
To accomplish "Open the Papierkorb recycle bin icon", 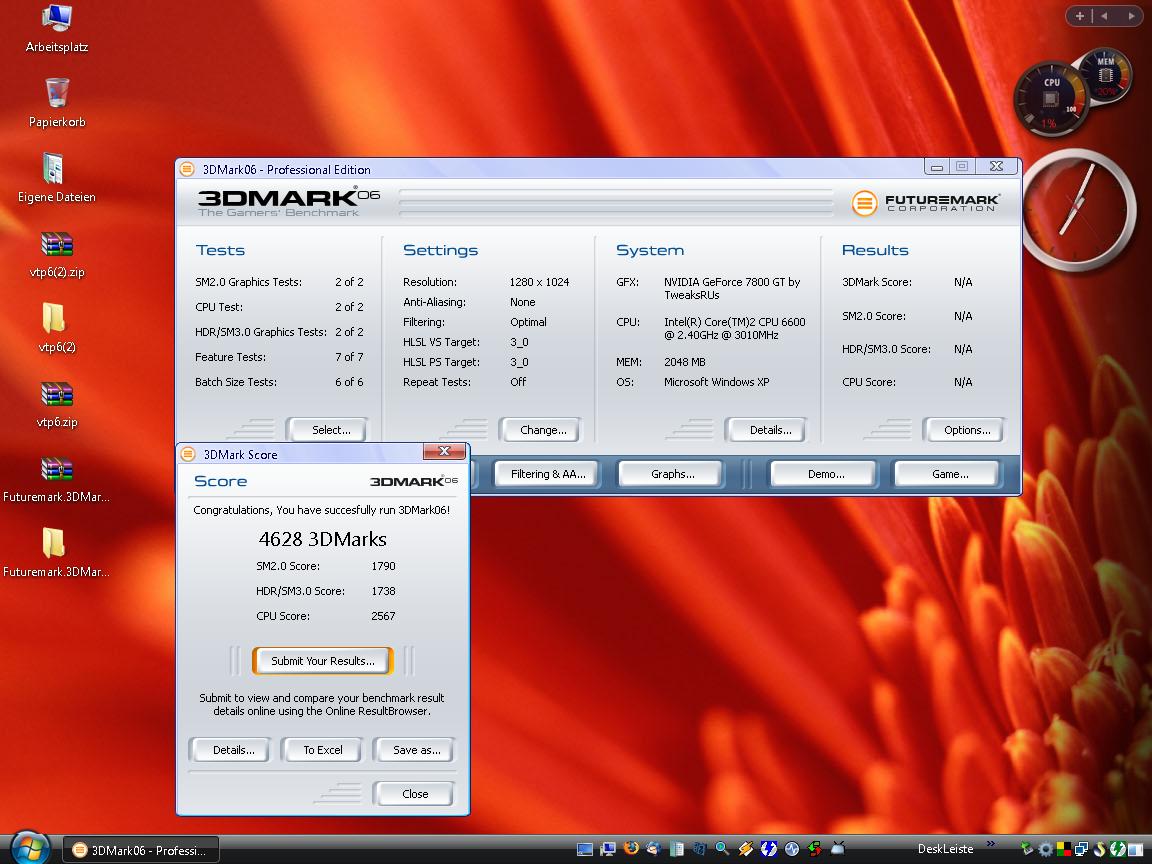I will tap(57, 103).
